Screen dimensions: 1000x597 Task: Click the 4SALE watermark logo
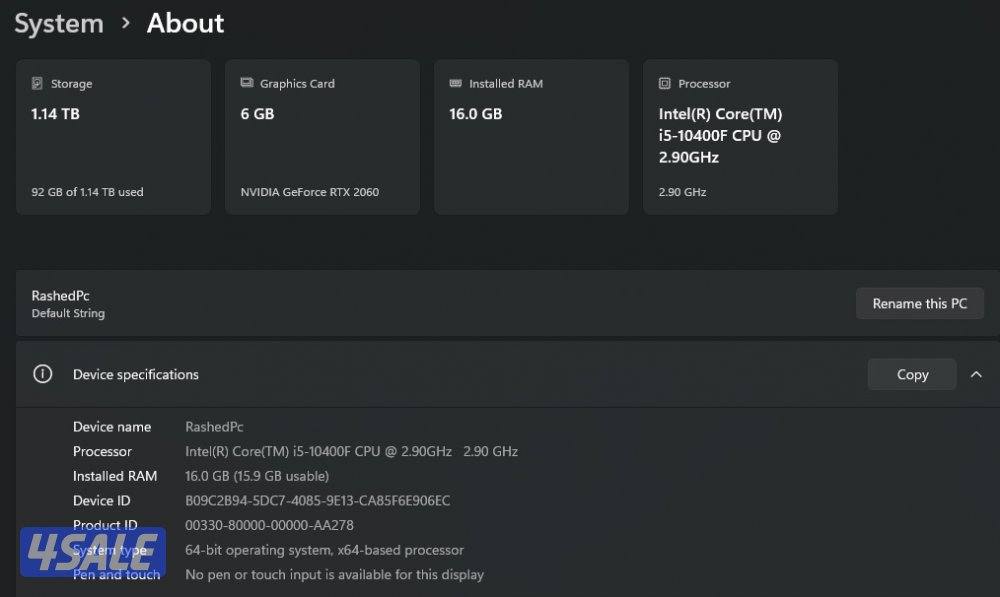pyautogui.click(x=92, y=552)
